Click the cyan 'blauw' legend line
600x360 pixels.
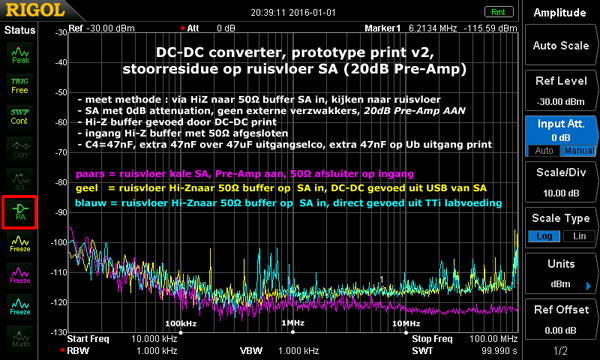click(288, 203)
